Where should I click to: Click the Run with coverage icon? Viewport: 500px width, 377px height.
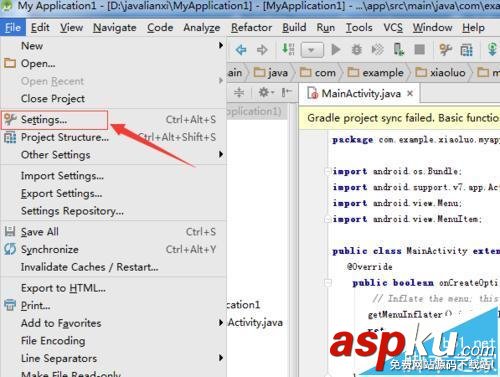378,50
